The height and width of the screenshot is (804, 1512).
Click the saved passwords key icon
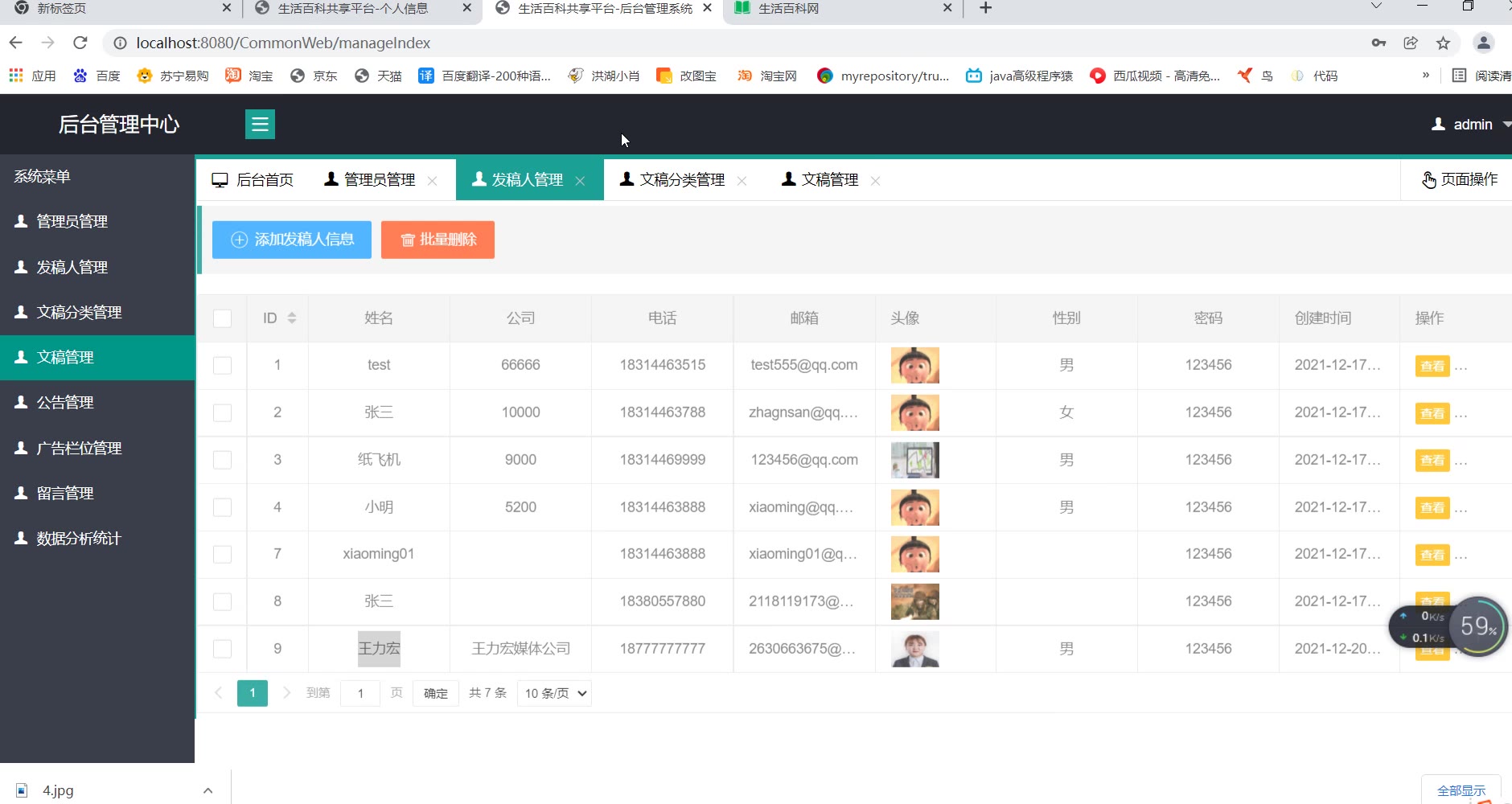(1378, 43)
